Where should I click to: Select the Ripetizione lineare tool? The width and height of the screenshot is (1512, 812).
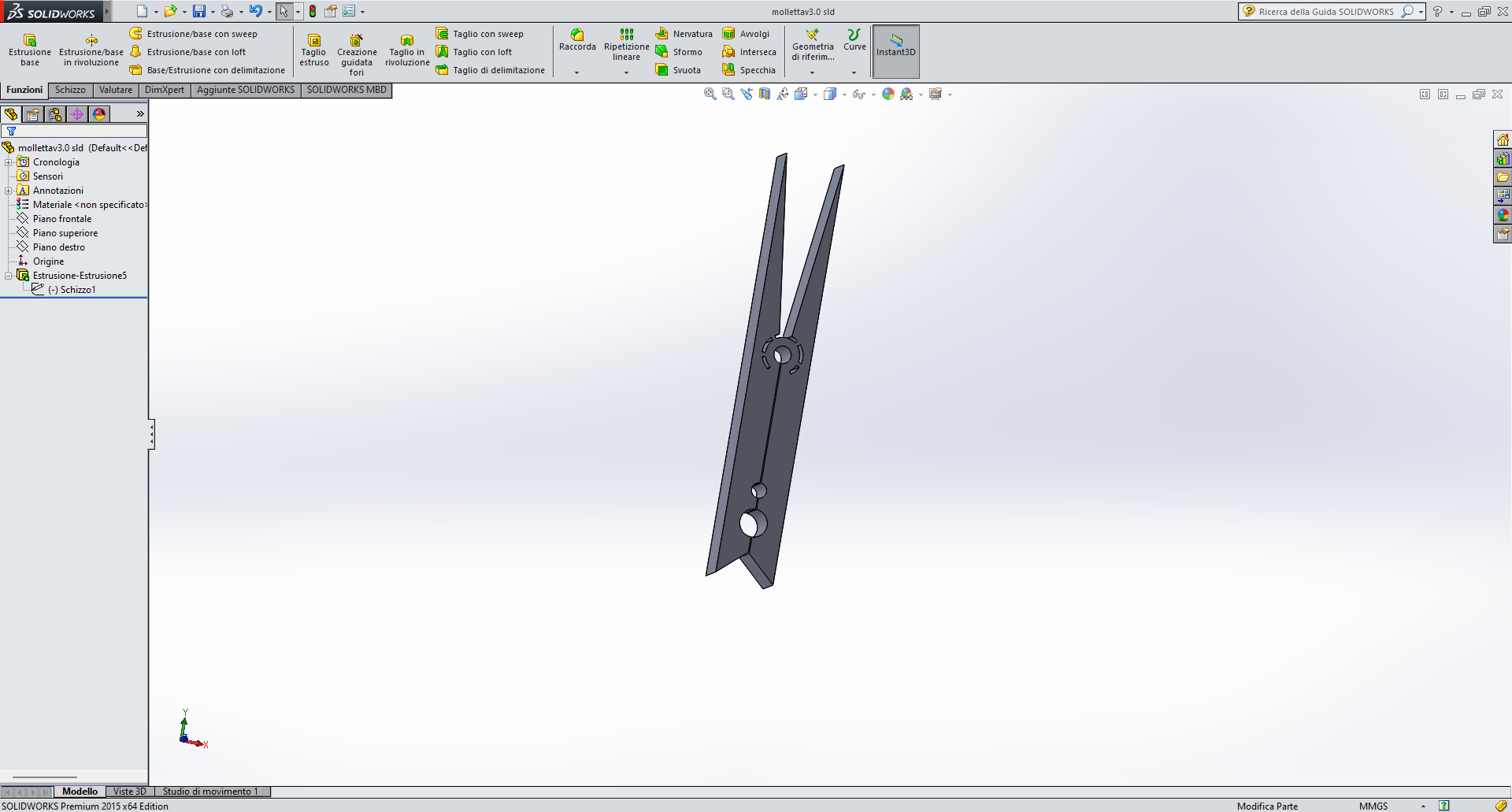pos(627,45)
